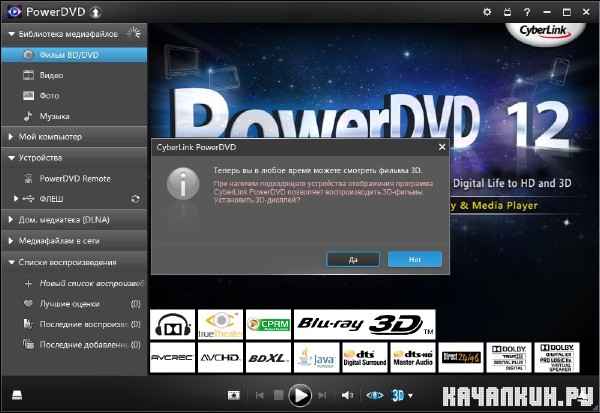
Task: Click the USB icon beside ФЛЕШ
Action: (x=28, y=198)
